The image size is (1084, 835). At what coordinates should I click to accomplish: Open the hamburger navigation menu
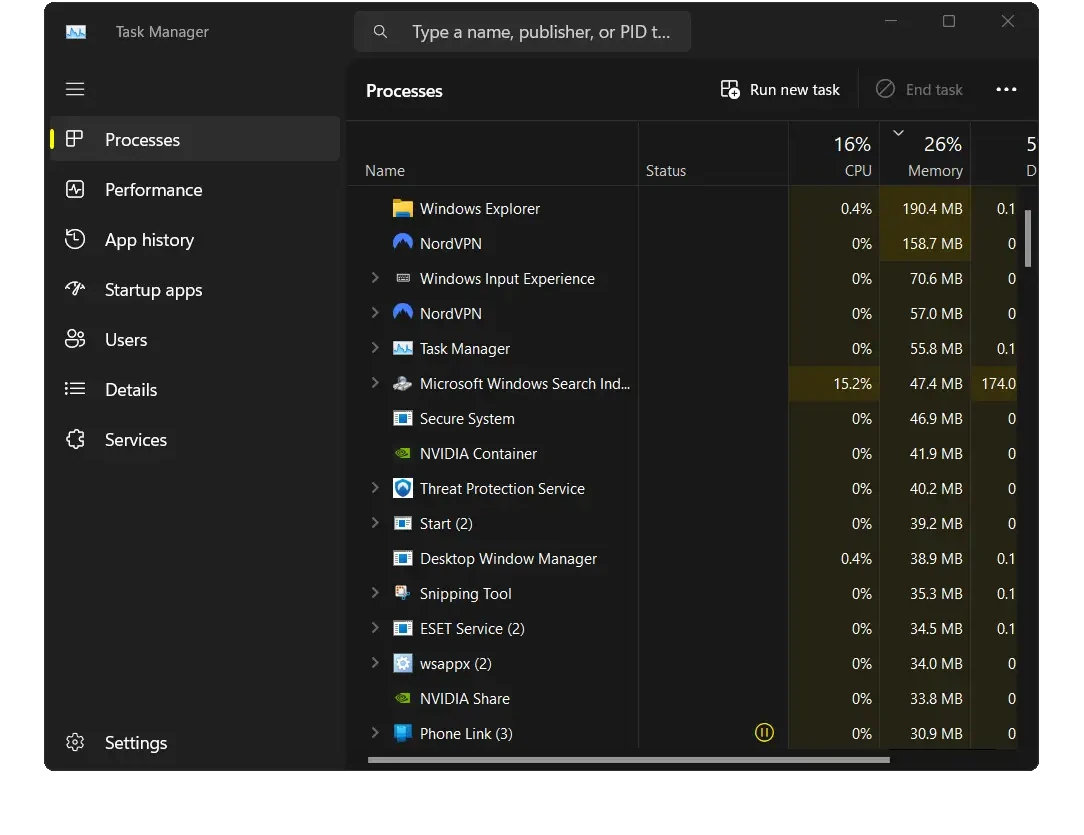point(75,89)
